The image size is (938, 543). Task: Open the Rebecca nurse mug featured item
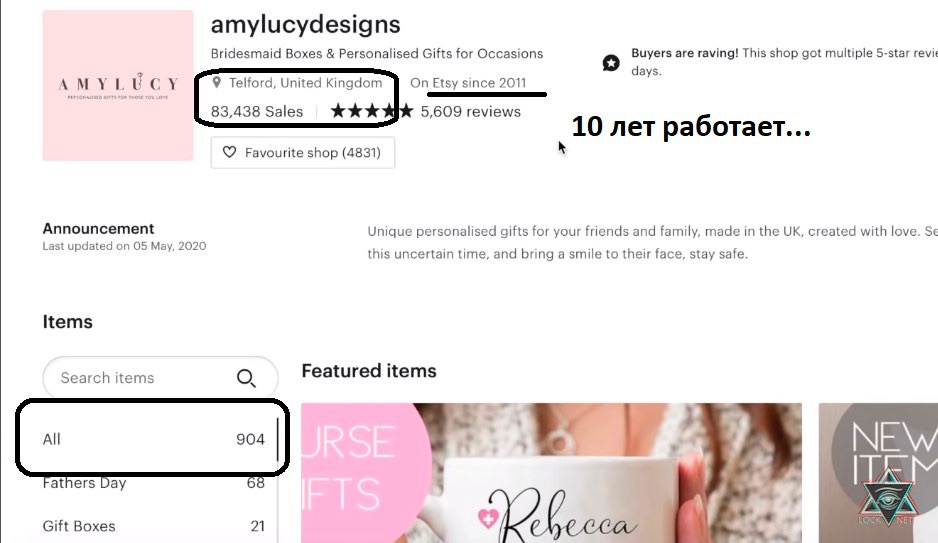551,473
